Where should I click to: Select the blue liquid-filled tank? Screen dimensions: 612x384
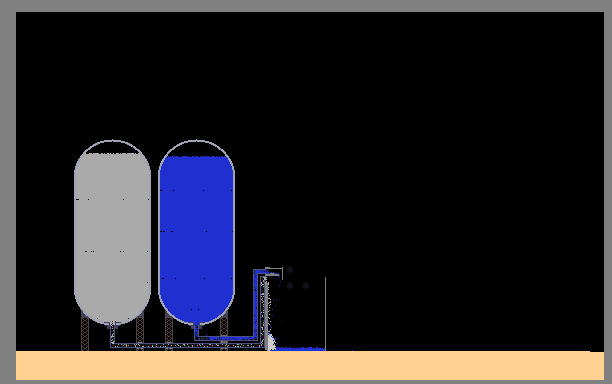click(x=196, y=232)
